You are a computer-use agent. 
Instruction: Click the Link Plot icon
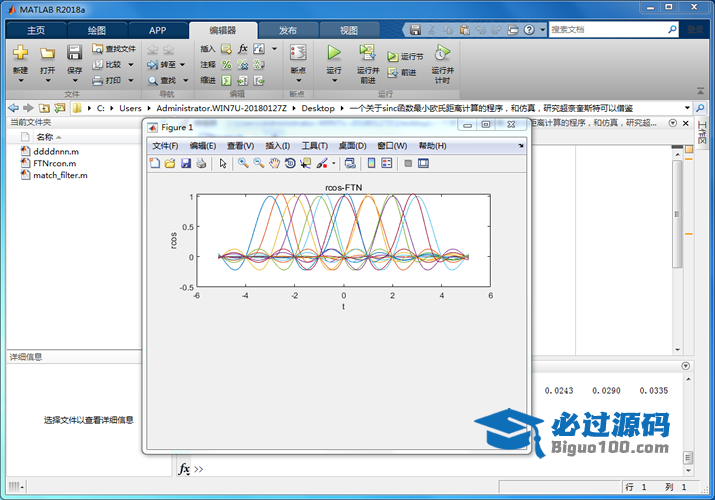pyautogui.click(x=350, y=163)
